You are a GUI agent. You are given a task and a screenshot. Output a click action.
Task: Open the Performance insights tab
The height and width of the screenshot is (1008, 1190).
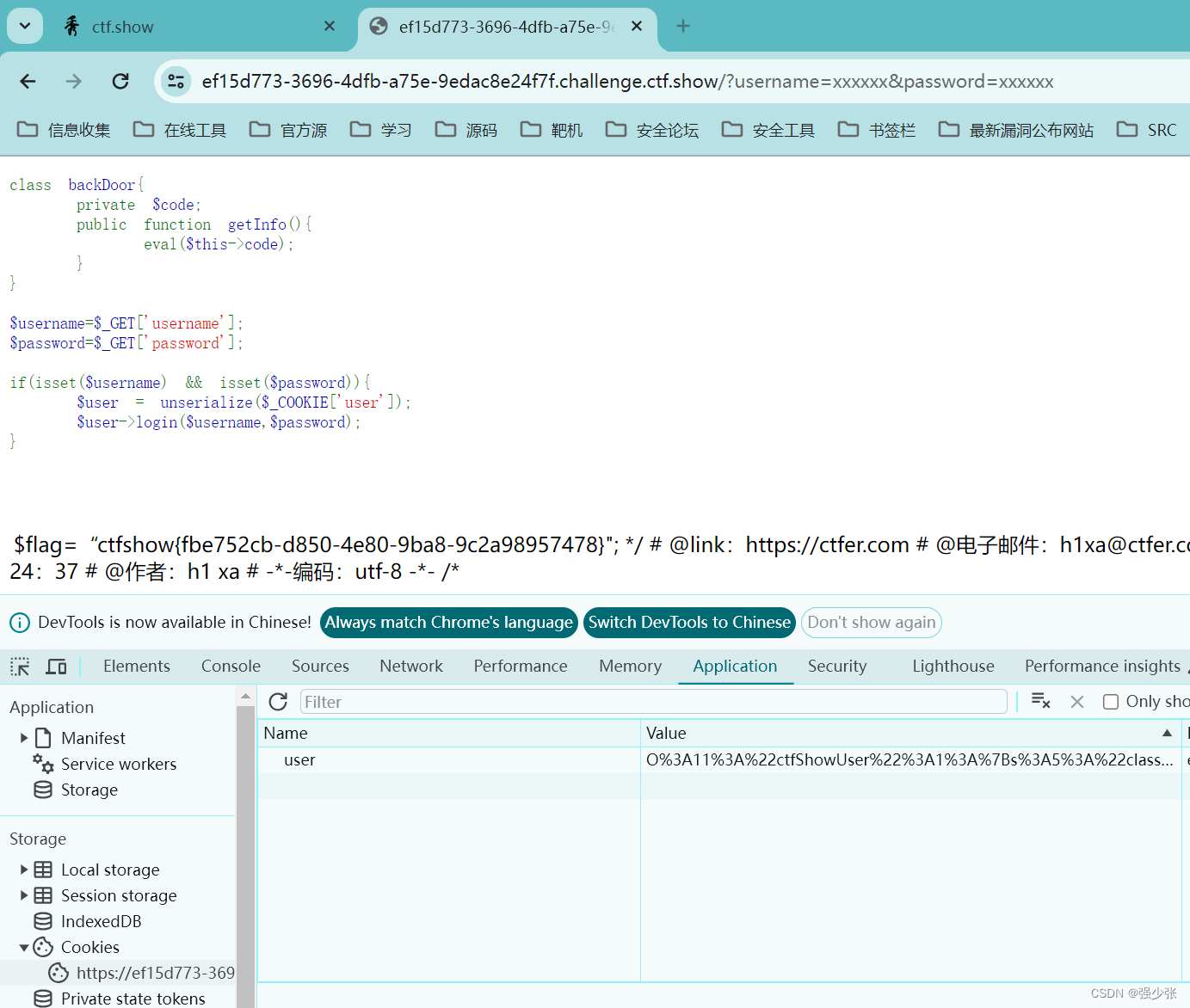pos(1102,667)
